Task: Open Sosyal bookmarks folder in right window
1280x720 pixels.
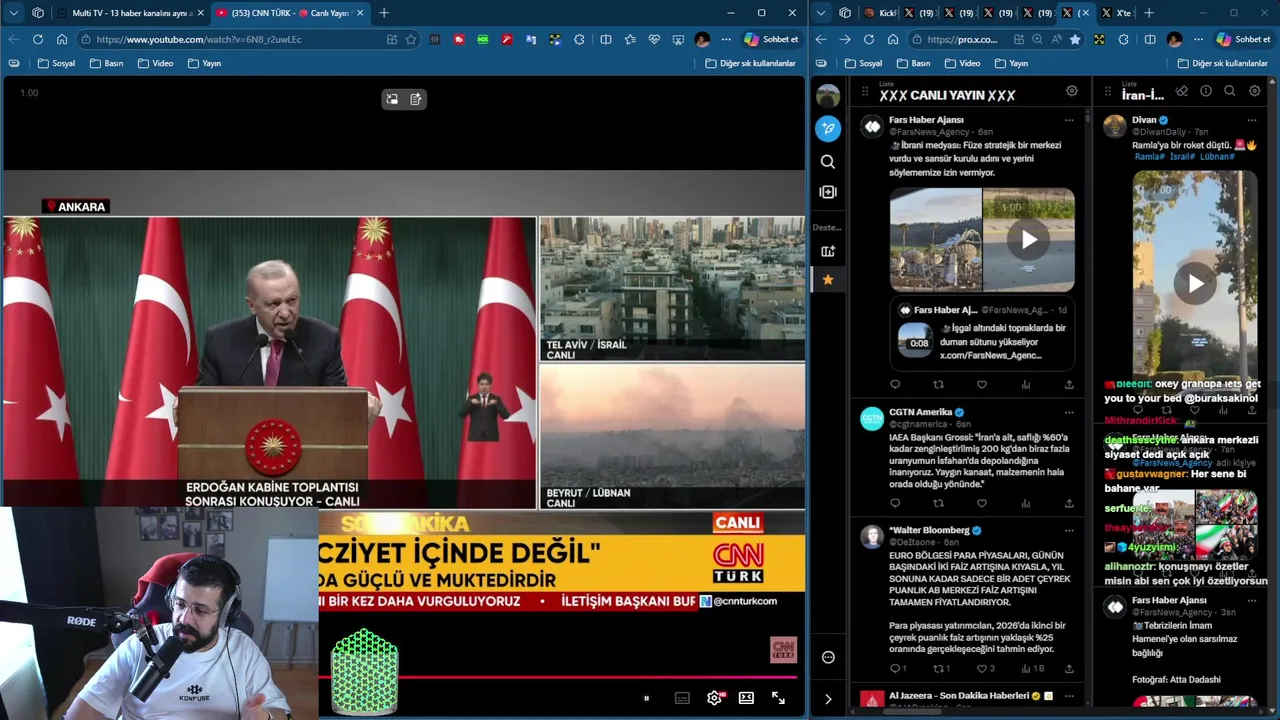Action: coord(863,63)
